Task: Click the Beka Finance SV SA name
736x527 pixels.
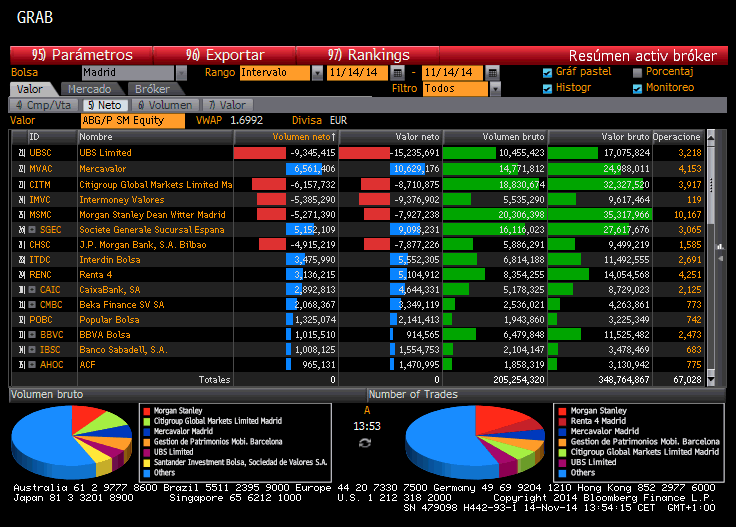Action: (122, 305)
